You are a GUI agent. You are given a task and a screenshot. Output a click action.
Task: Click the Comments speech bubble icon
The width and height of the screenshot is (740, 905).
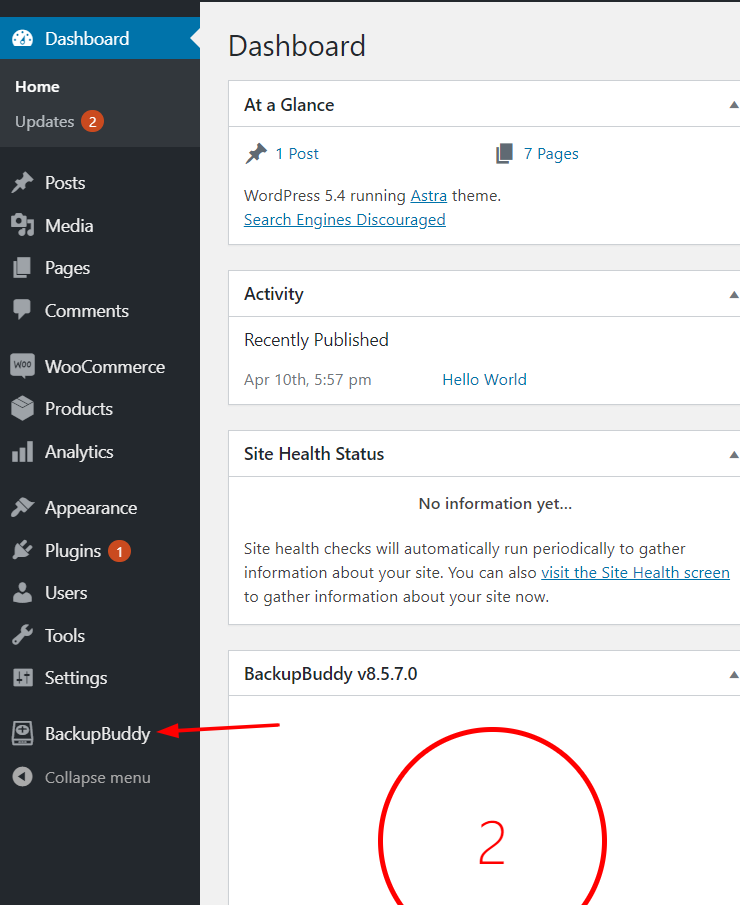click(23, 310)
